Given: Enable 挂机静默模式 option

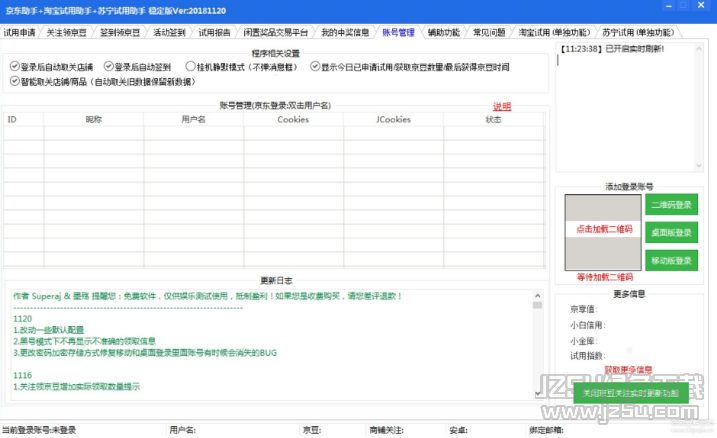Looking at the screenshot, I should point(241,67).
